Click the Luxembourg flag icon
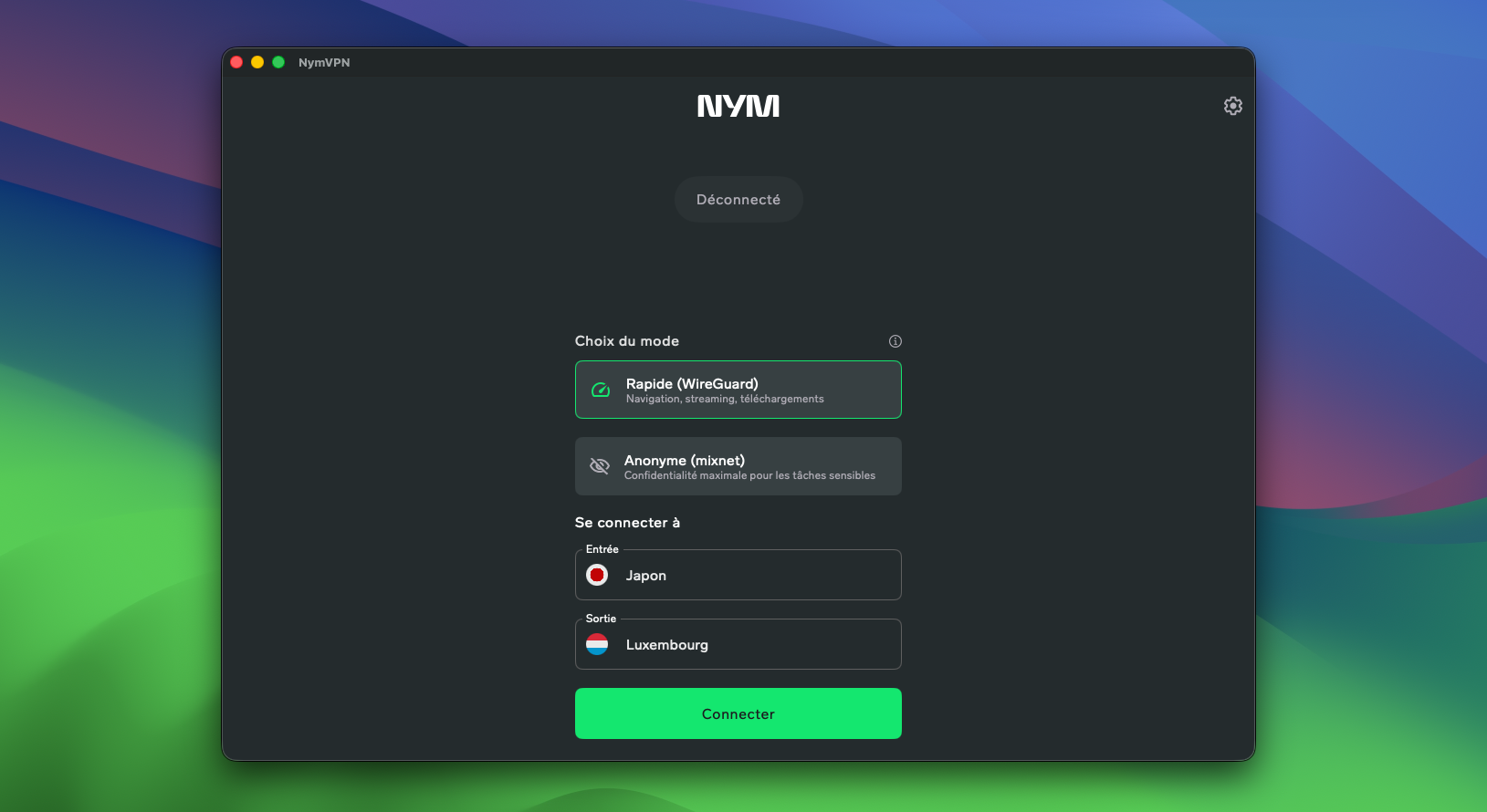This screenshot has height=812, width=1487. click(x=597, y=644)
